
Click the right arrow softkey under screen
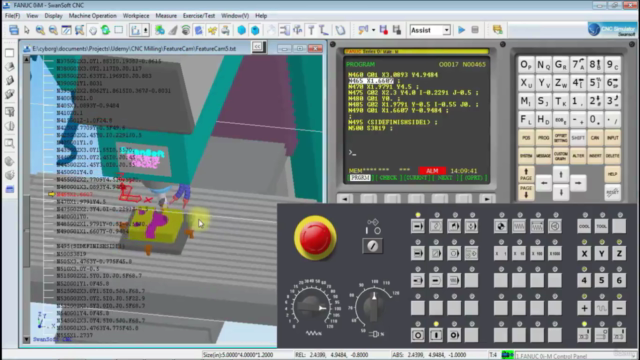(486, 199)
